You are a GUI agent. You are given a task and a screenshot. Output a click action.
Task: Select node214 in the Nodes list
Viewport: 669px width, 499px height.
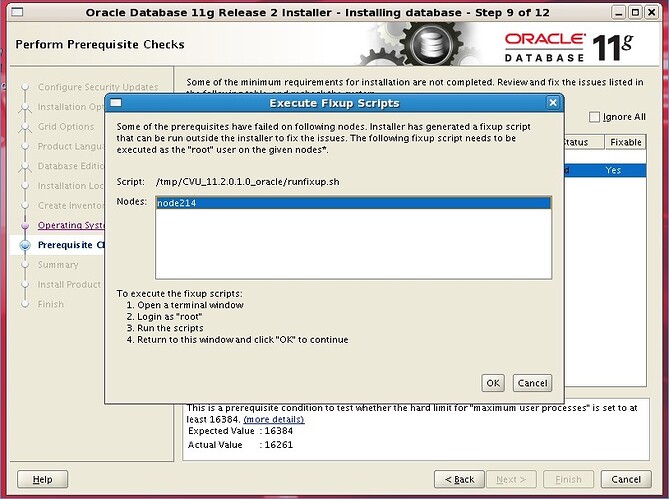(352, 203)
